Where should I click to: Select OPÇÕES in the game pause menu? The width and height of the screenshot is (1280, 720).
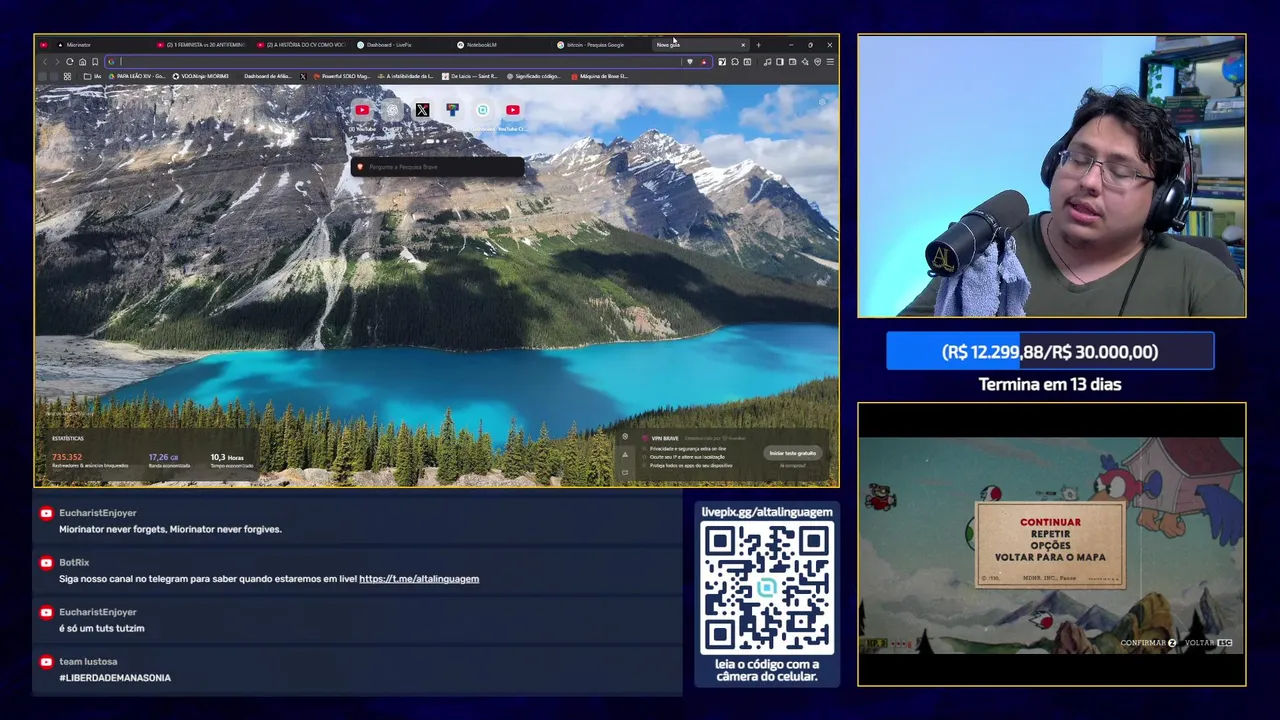click(1050, 545)
